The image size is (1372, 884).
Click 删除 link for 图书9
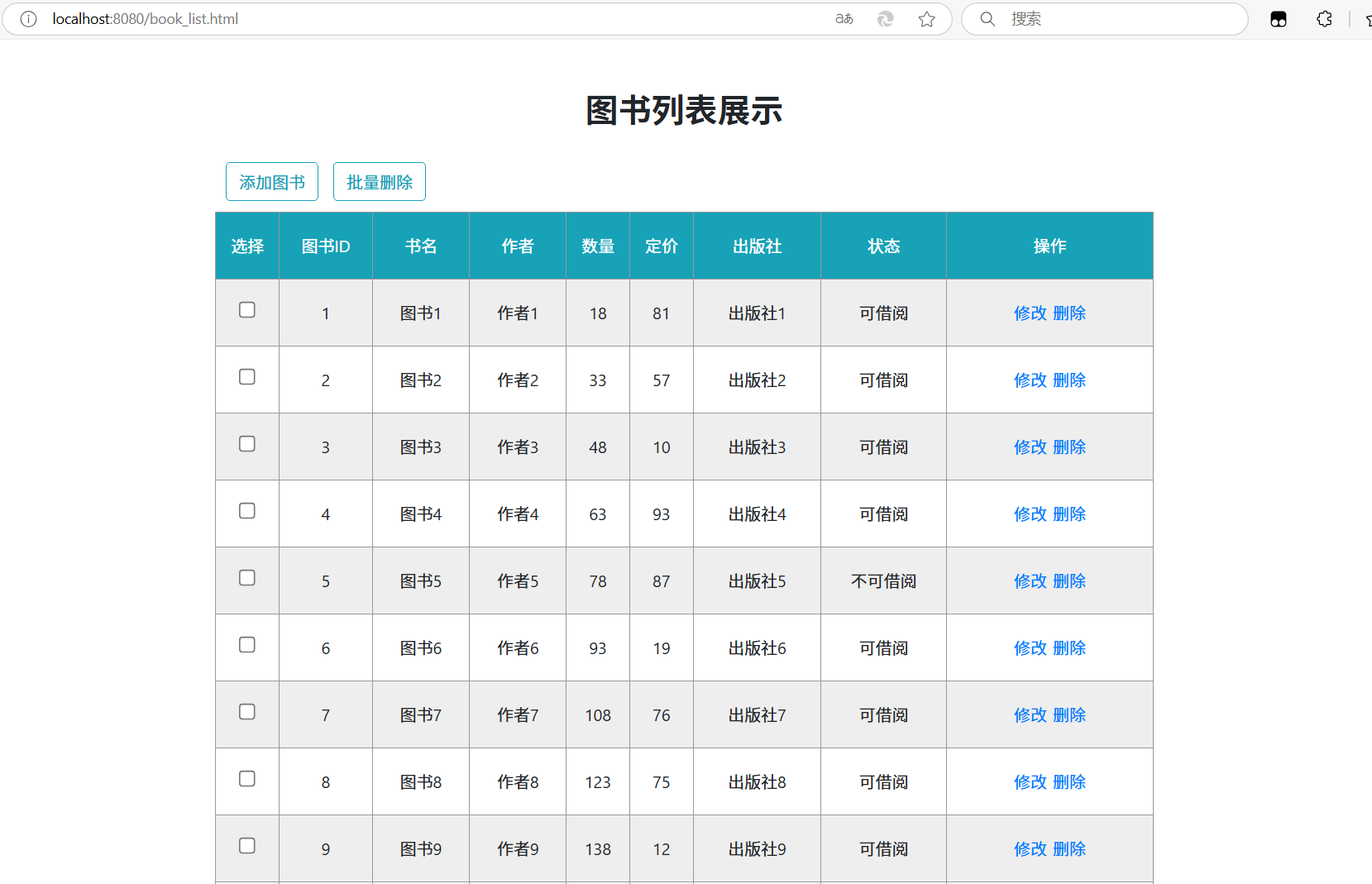1069,849
